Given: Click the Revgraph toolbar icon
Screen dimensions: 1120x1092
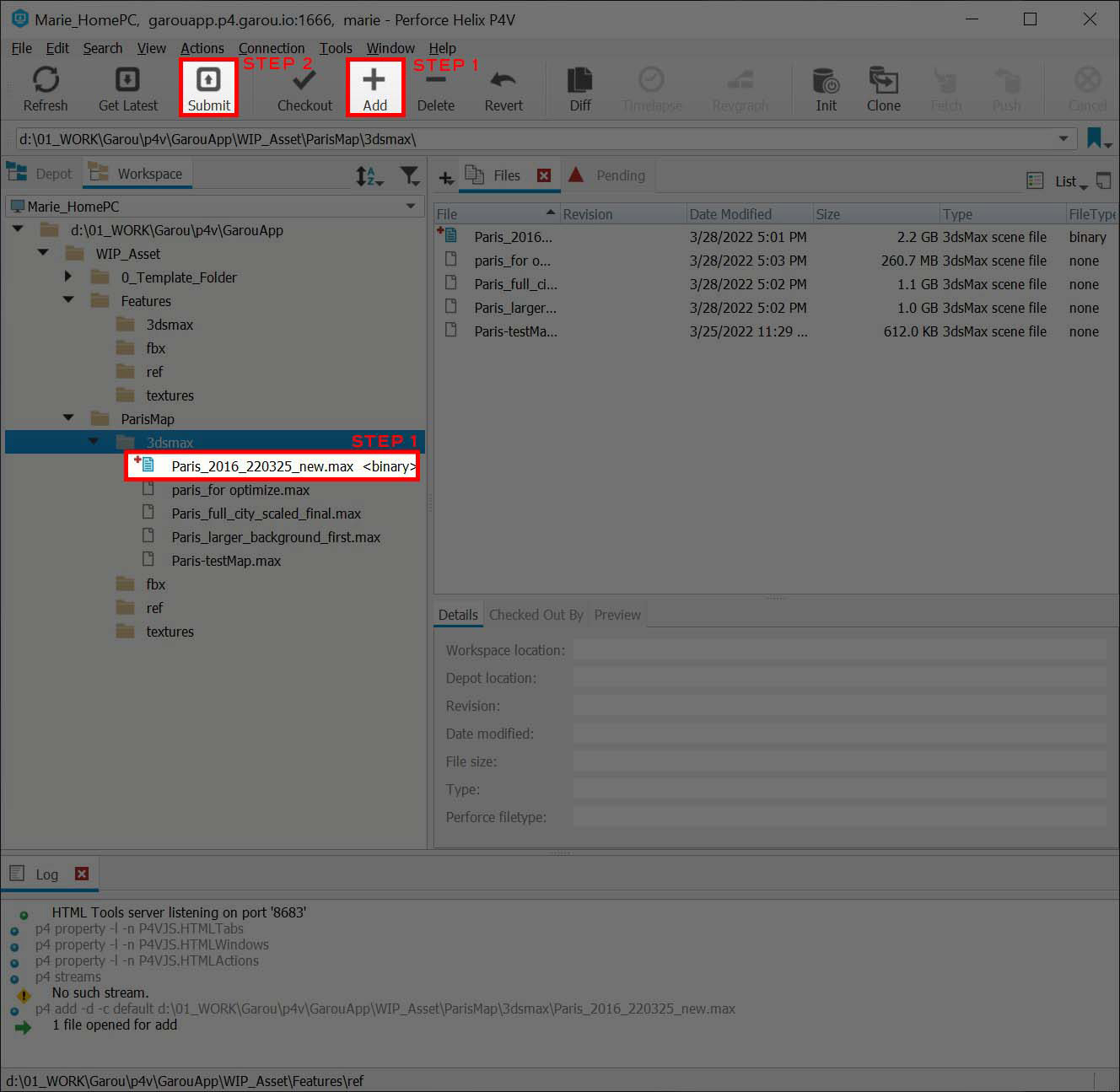Looking at the screenshot, I should coord(740,89).
